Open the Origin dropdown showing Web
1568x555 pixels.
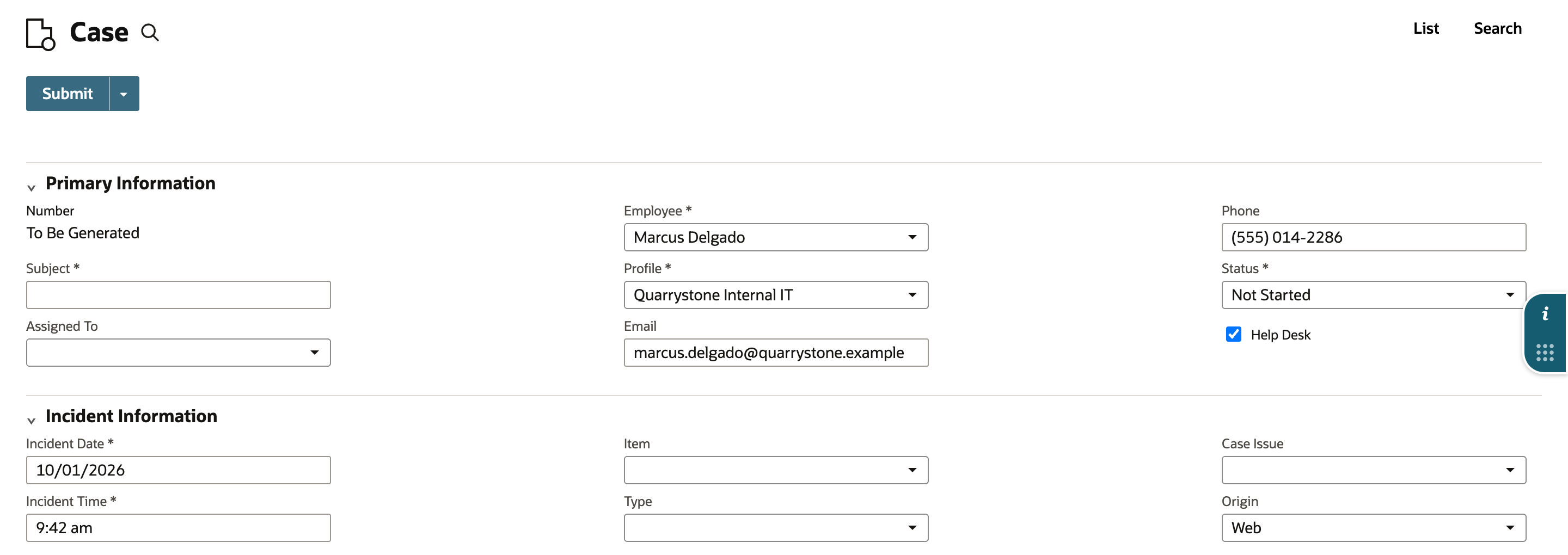click(1373, 528)
